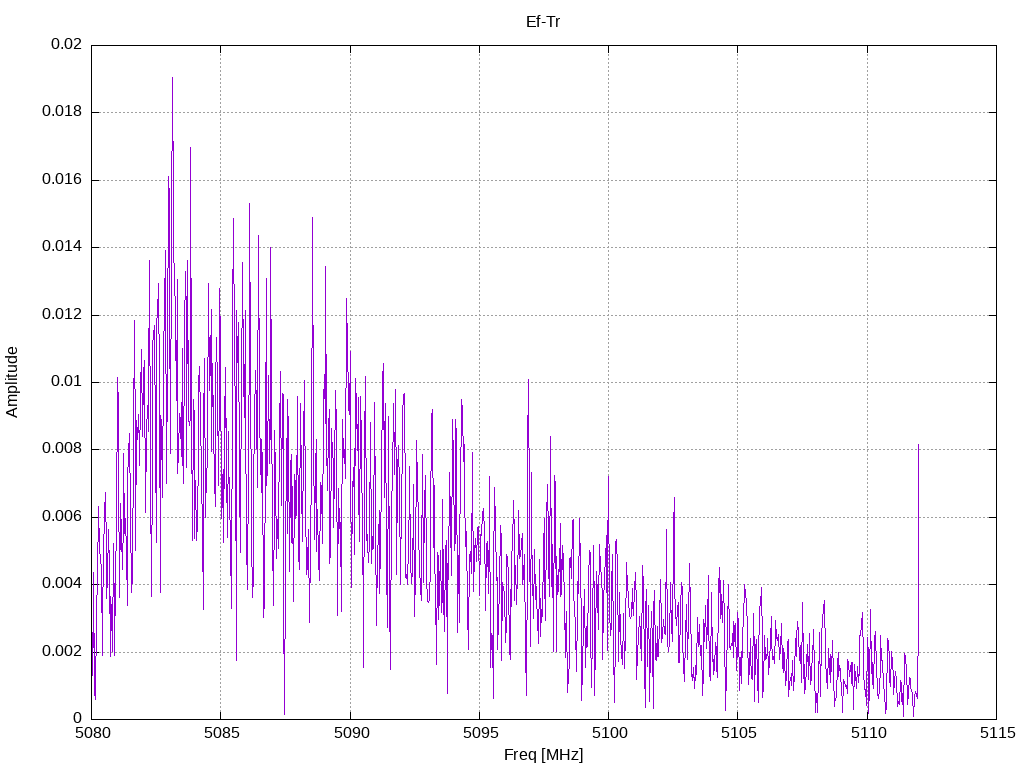Screen dimensions: 1024x768
Task: Click x-axis tick label 5080
Action: point(93,733)
